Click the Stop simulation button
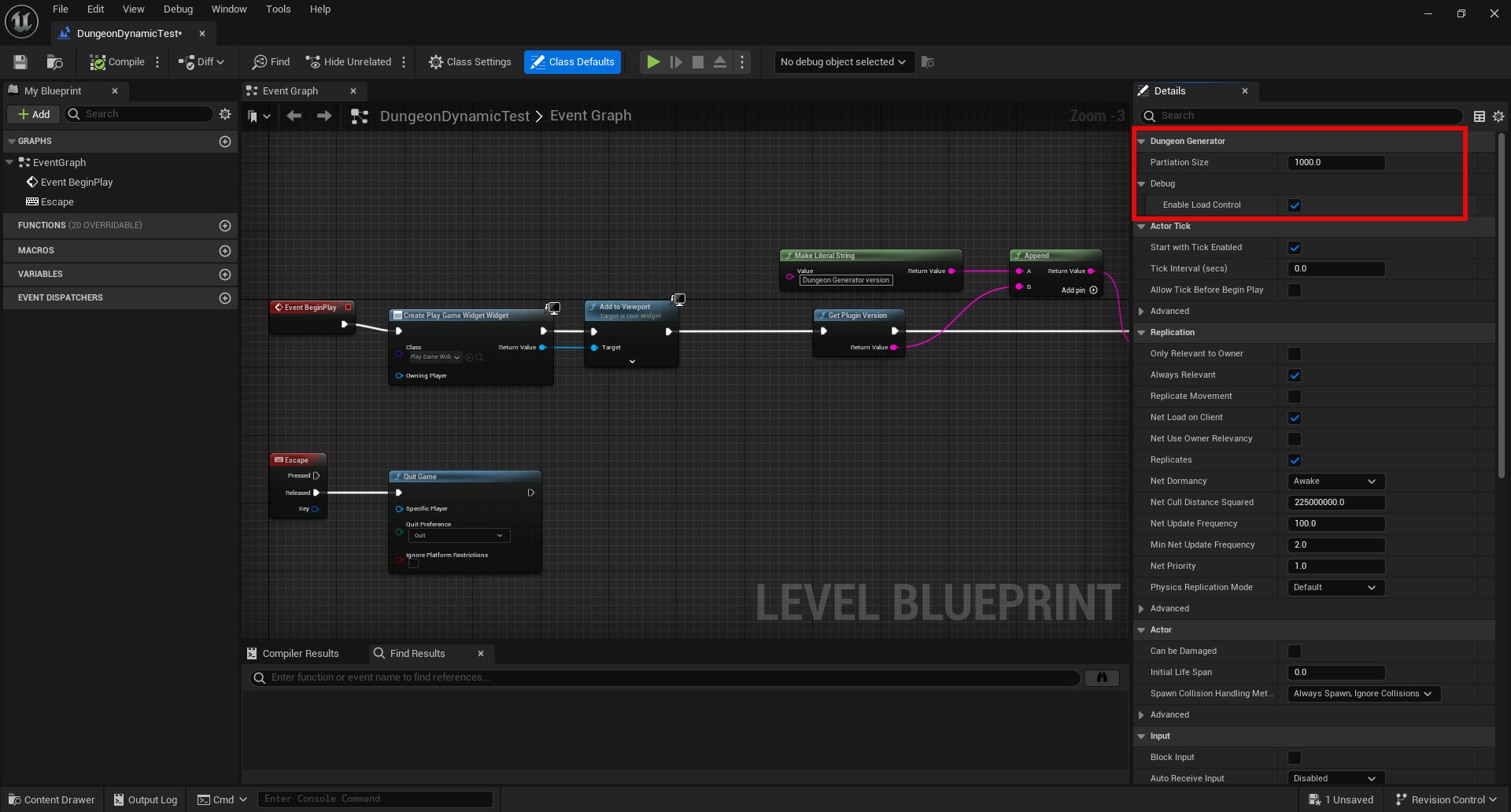 [x=698, y=62]
